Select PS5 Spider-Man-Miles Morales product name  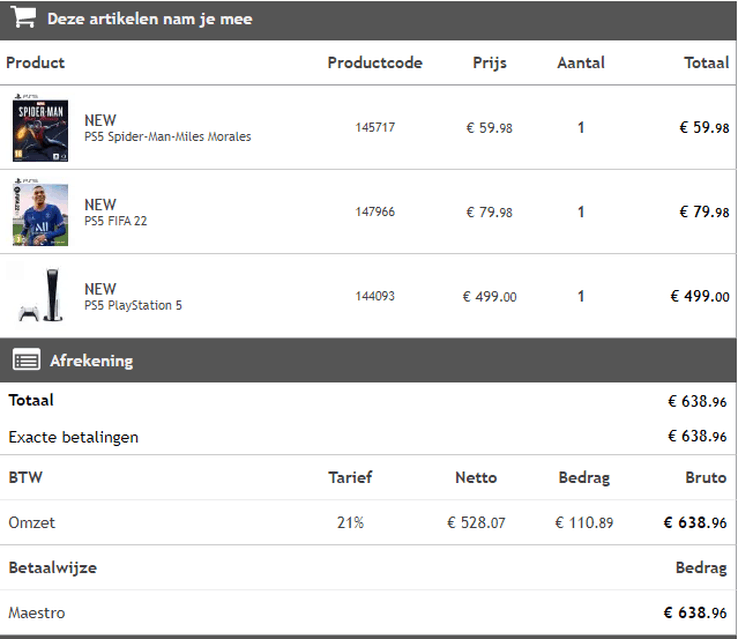pyautogui.click(x=168, y=137)
